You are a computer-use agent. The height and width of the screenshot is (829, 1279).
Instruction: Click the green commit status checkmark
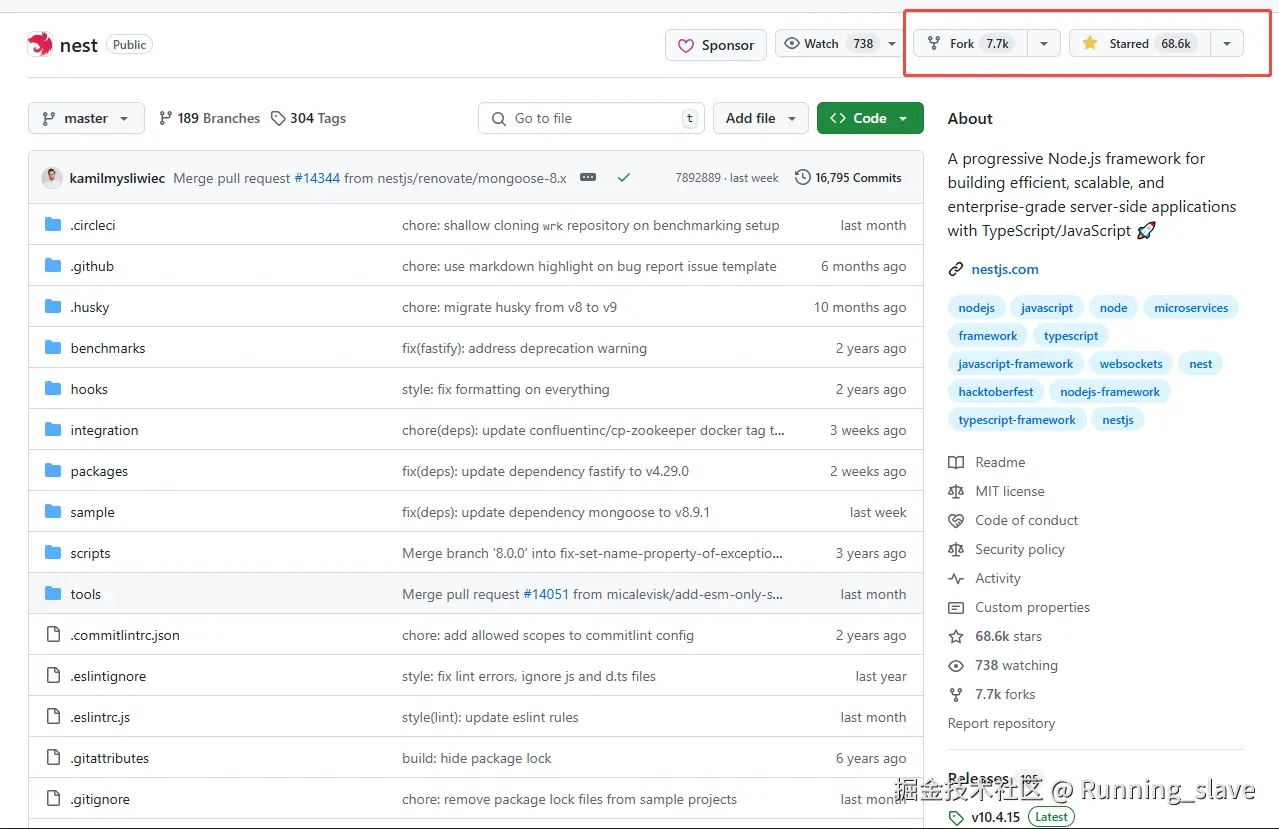pyautogui.click(x=624, y=177)
